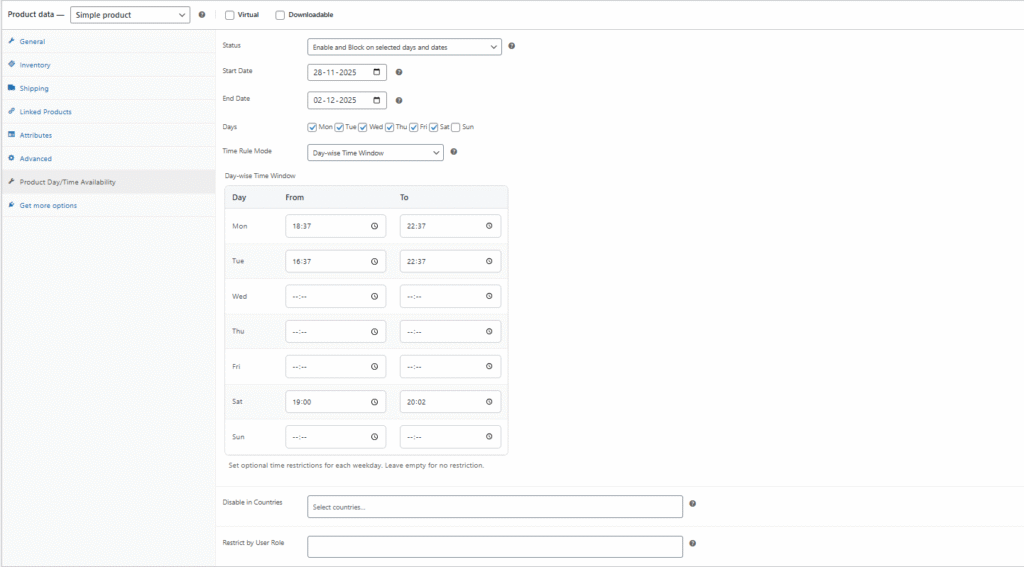The height and width of the screenshot is (567, 1024).
Task: Open the Time Rule Mode dropdown
Action: (376, 152)
